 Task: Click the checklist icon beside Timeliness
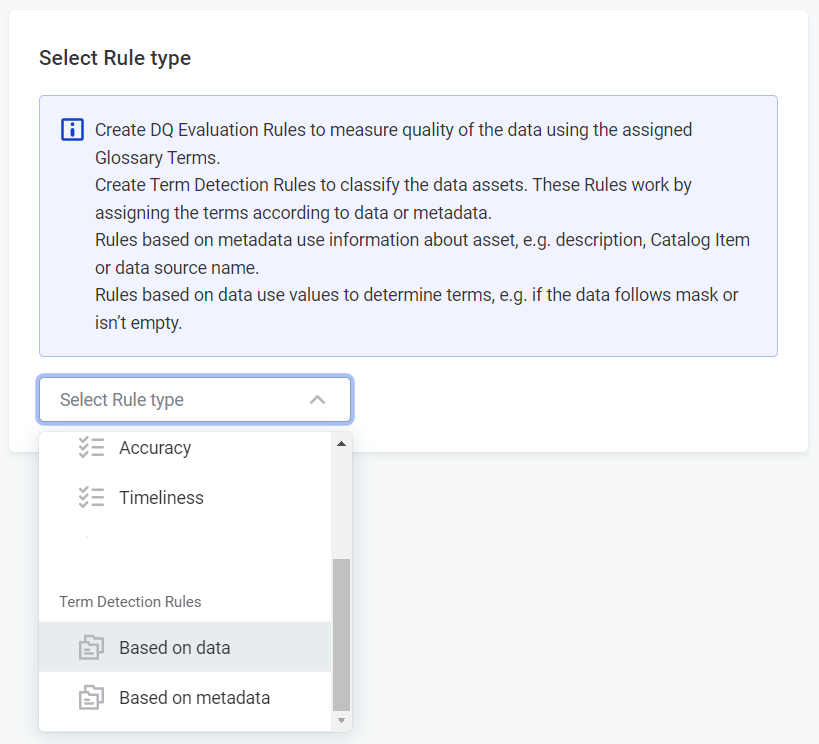(x=91, y=497)
